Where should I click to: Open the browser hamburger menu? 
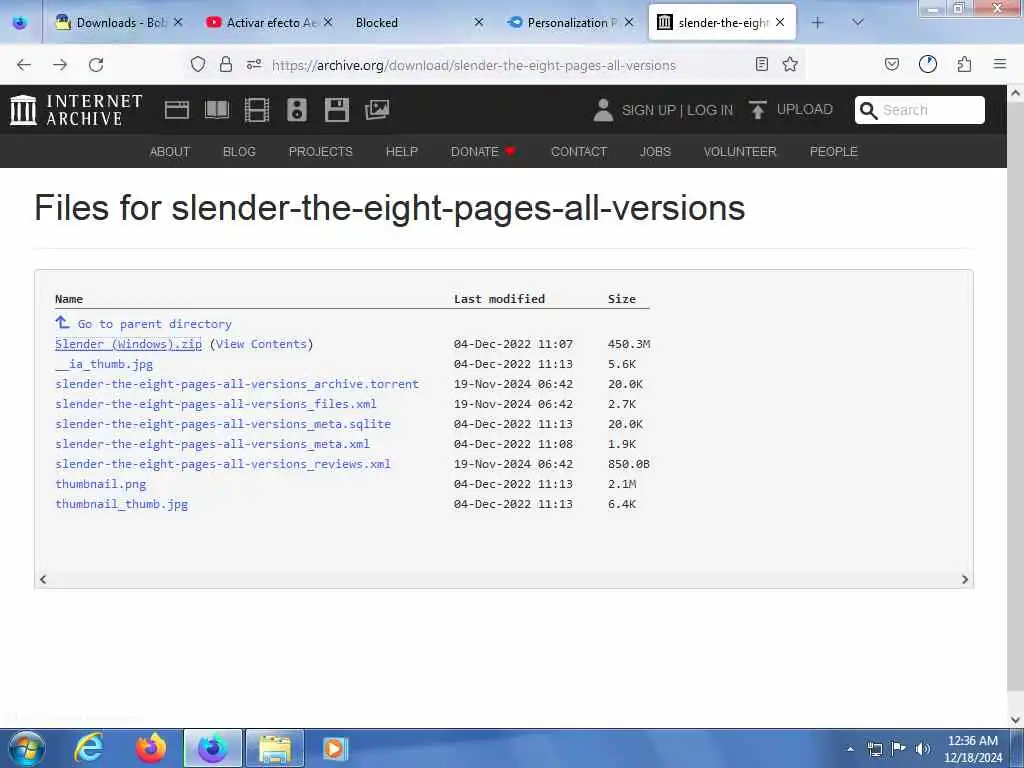1000,64
